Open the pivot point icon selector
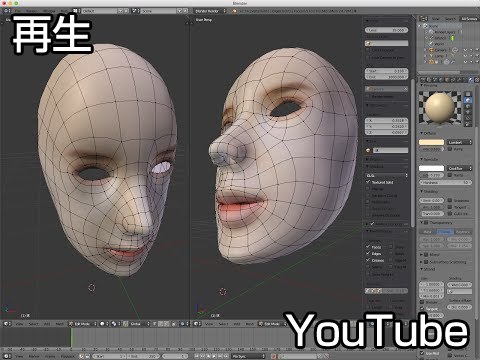Viewport: 480px width, 360px height. pyautogui.click(x=114, y=324)
